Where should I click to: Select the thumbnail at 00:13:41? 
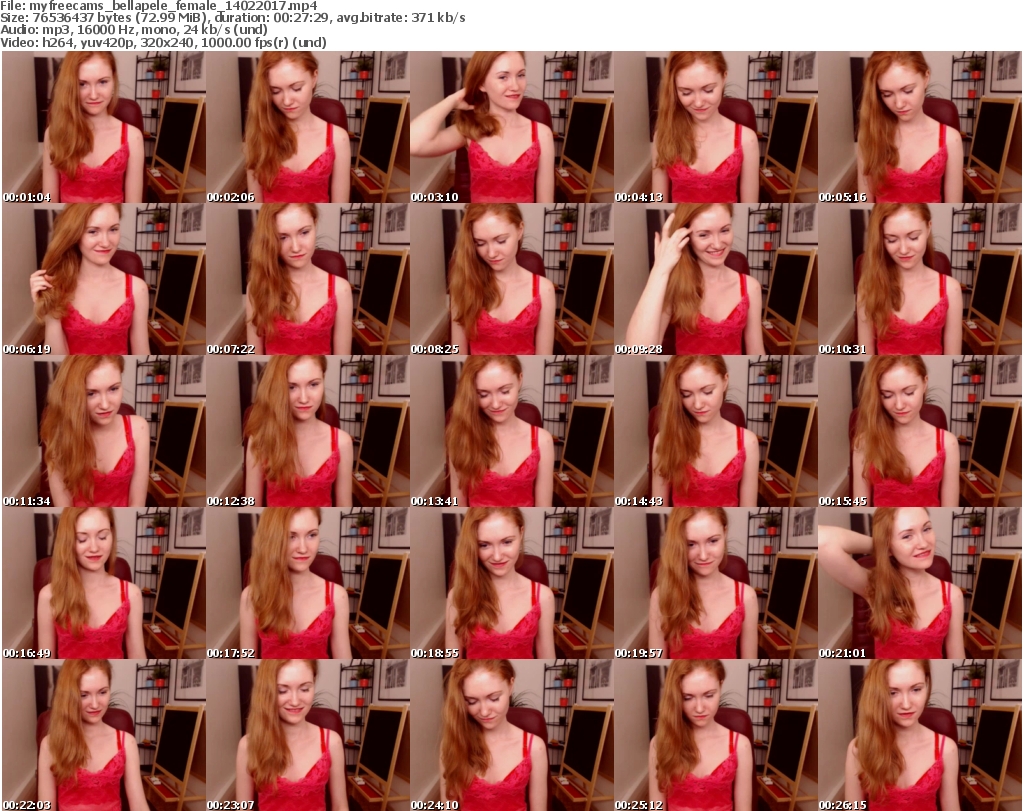pos(511,432)
